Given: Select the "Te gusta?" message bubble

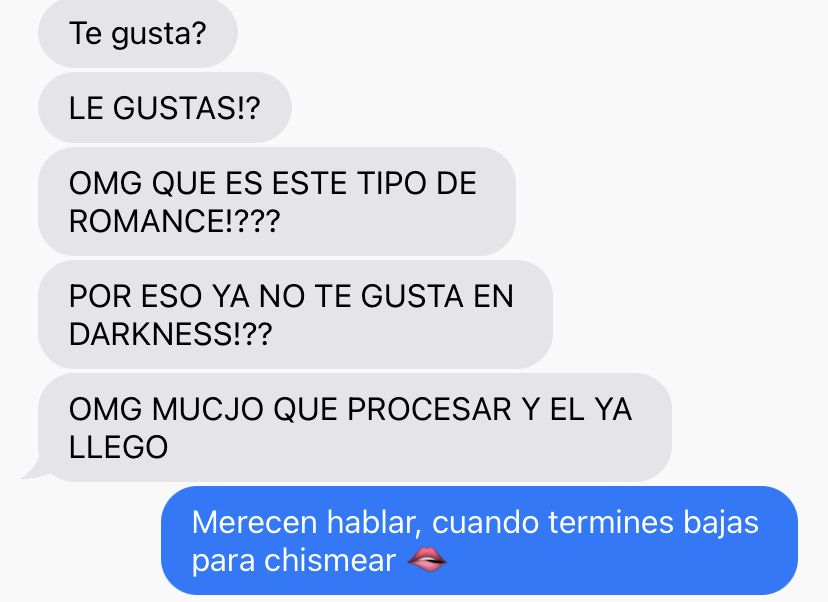Looking at the screenshot, I should point(138,33).
